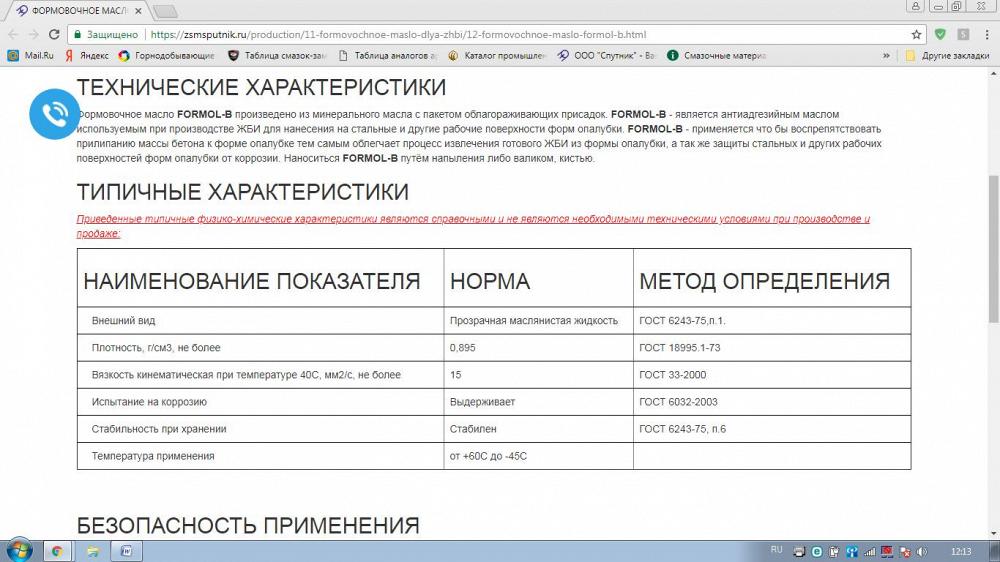Open the Windows Start menu
Screen dimensions: 1000x562
(x=19, y=550)
